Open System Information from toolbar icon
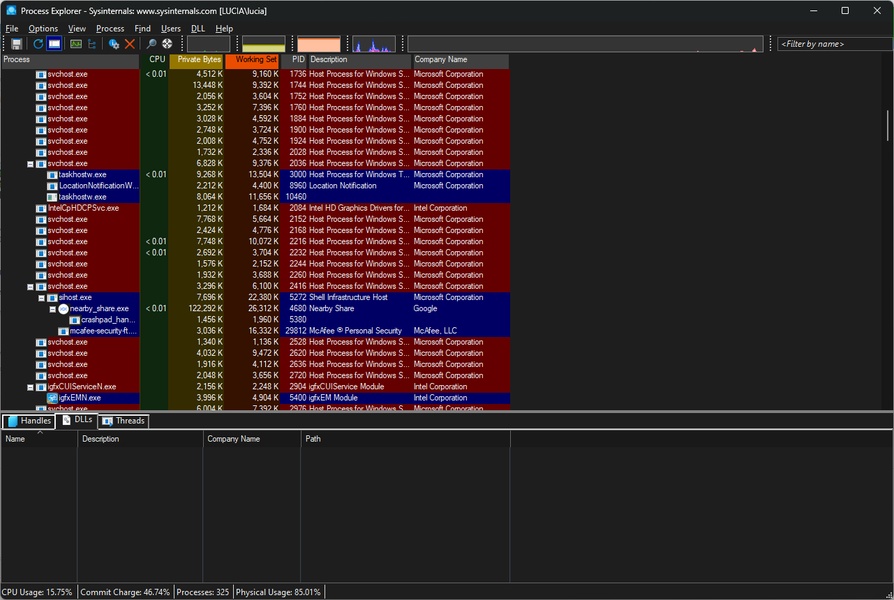This screenshot has height=600, width=894. coord(76,44)
